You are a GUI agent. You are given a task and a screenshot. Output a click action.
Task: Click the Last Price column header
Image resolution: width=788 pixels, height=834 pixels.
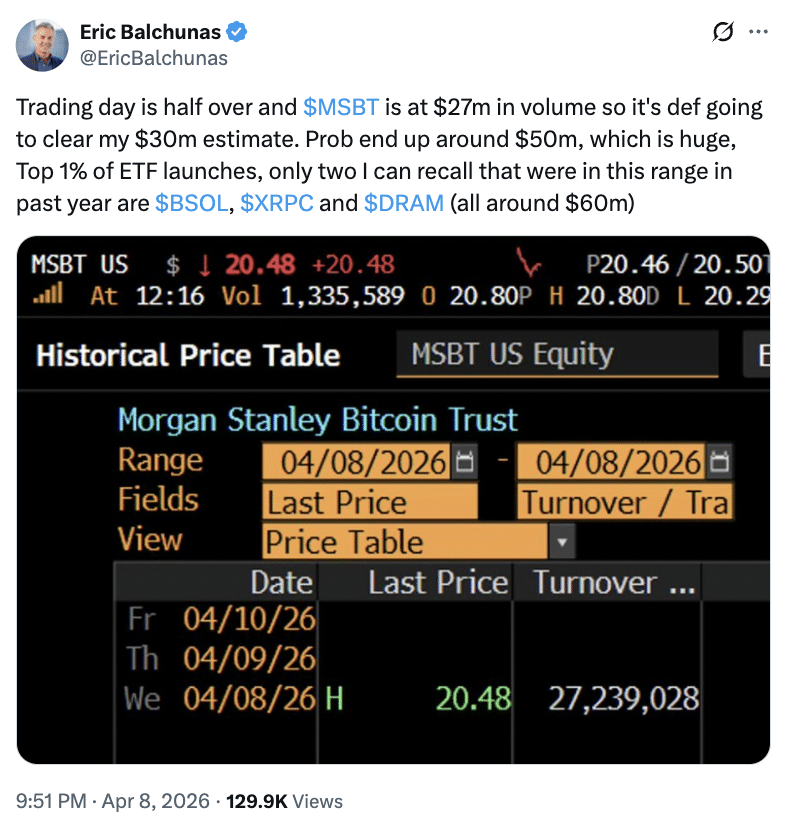[438, 583]
